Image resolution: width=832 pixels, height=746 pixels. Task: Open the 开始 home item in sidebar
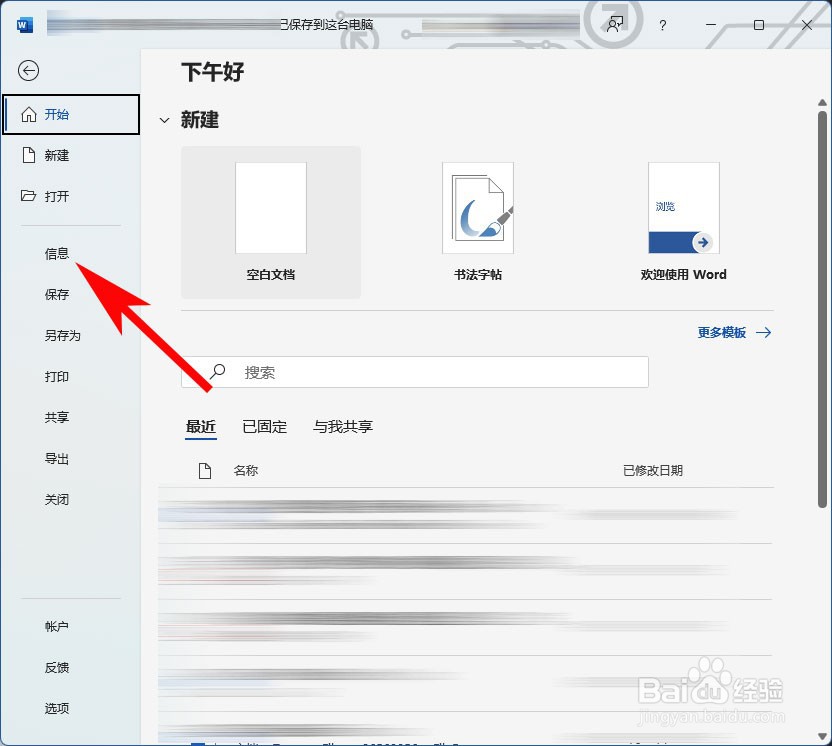[x=71, y=114]
